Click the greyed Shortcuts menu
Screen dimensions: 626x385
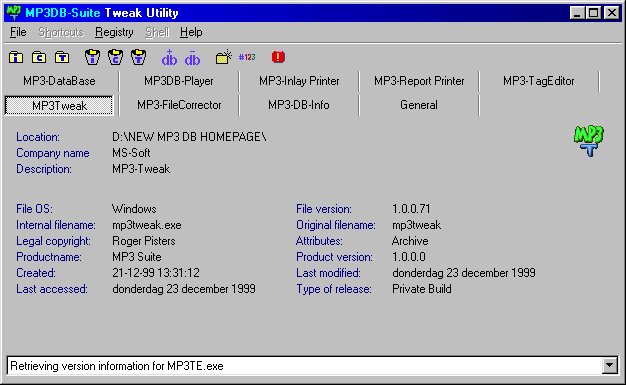(x=61, y=32)
